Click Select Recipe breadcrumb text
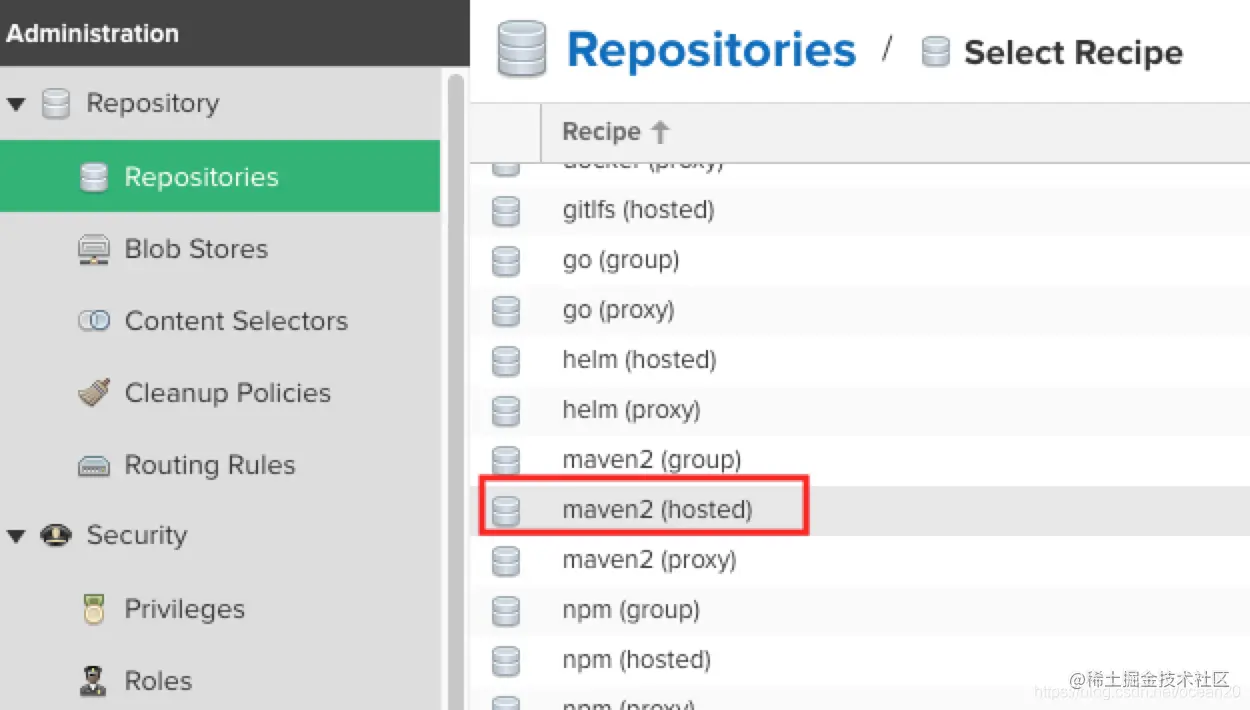The height and width of the screenshot is (710, 1250). click(1073, 52)
